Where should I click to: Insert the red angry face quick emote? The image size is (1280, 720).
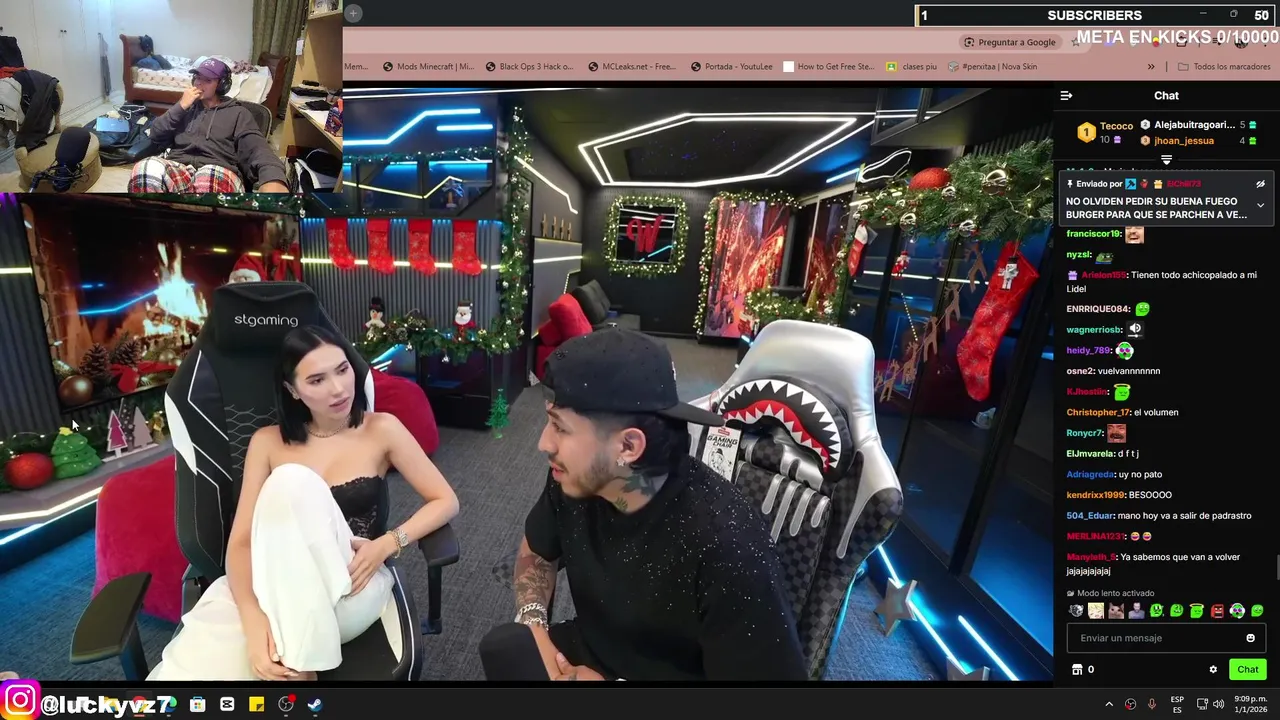[x=1217, y=611]
